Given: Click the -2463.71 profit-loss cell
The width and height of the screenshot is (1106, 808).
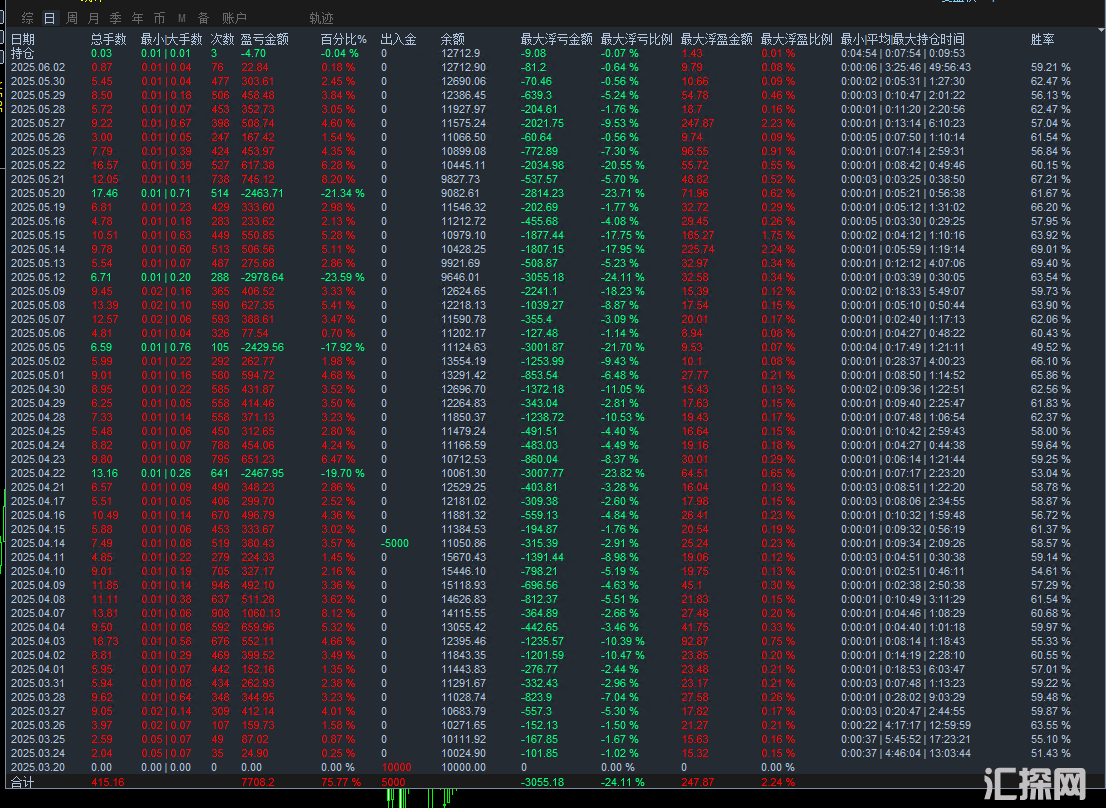Looking at the screenshot, I should pos(262,193).
